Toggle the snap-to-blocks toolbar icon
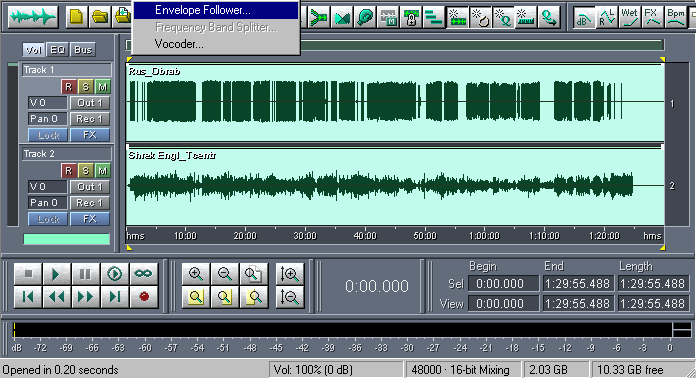The image size is (696, 378). point(457,18)
